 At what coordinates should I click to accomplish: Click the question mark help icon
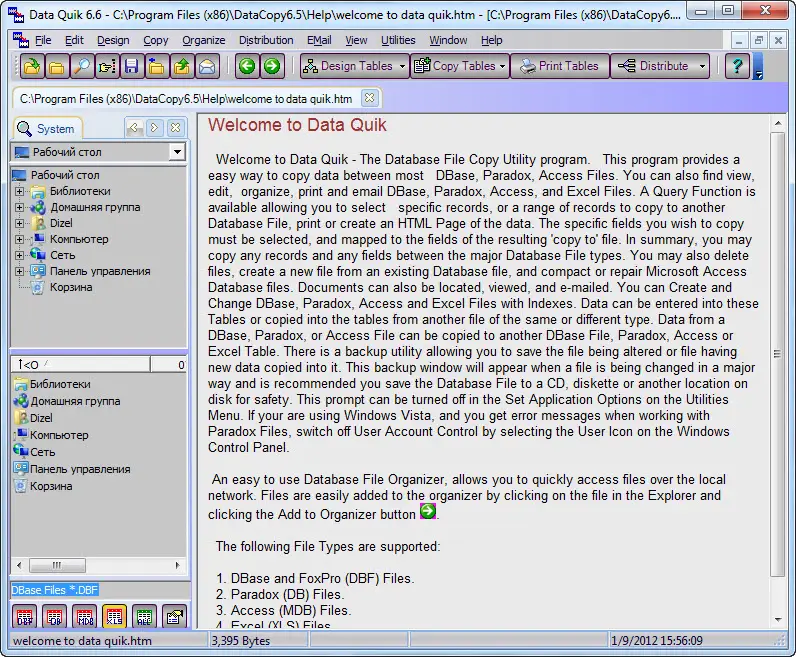click(x=737, y=66)
